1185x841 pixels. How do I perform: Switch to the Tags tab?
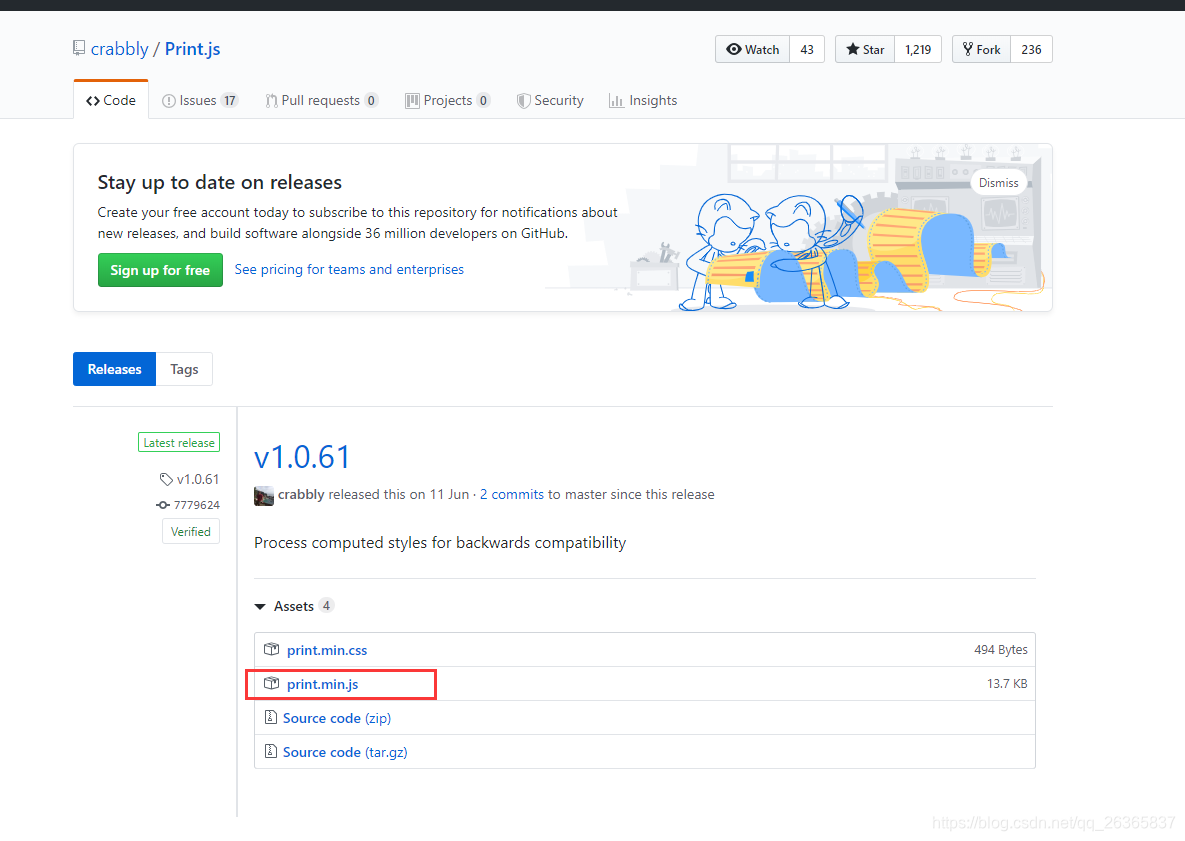click(184, 369)
